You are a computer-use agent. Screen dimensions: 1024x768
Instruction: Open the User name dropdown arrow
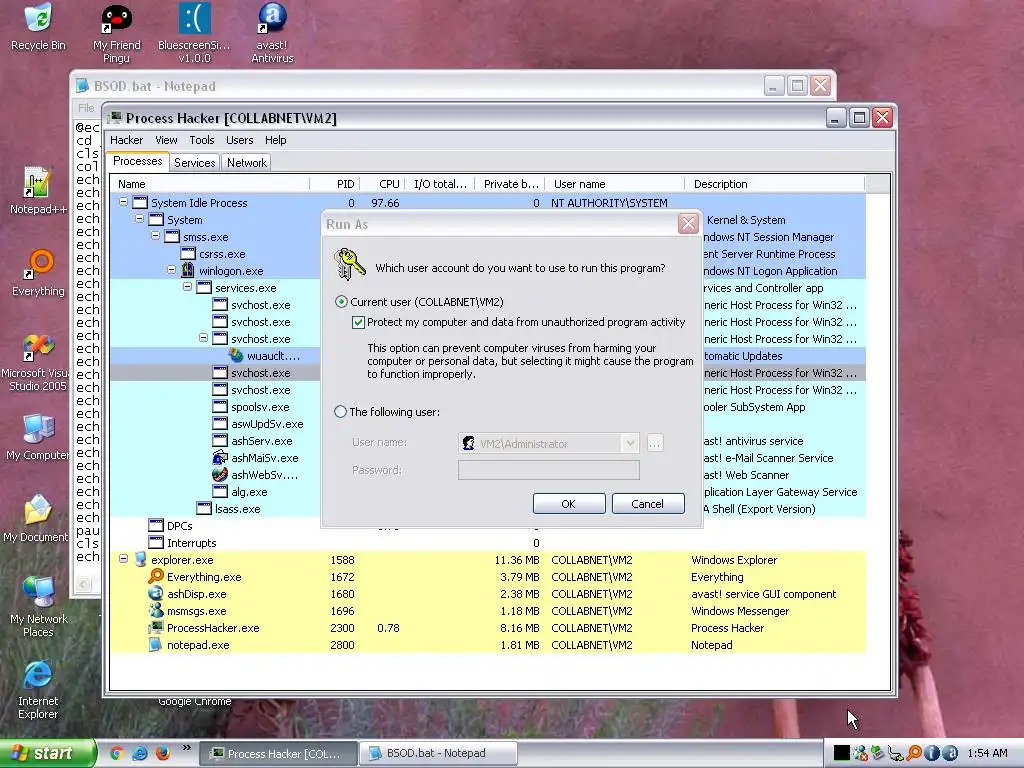[x=630, y=443]
